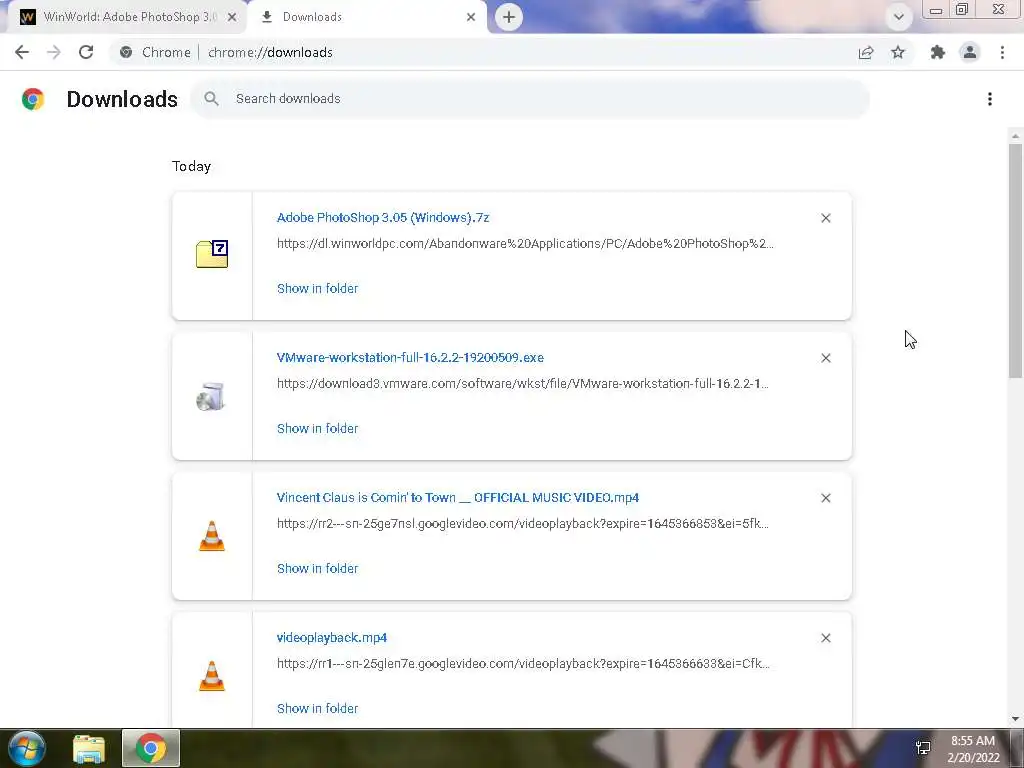This screenshot has height=768, width=1024.
Task: Click the Chrome logo beside Downloads heading
Action: click(x=33, y=99)
